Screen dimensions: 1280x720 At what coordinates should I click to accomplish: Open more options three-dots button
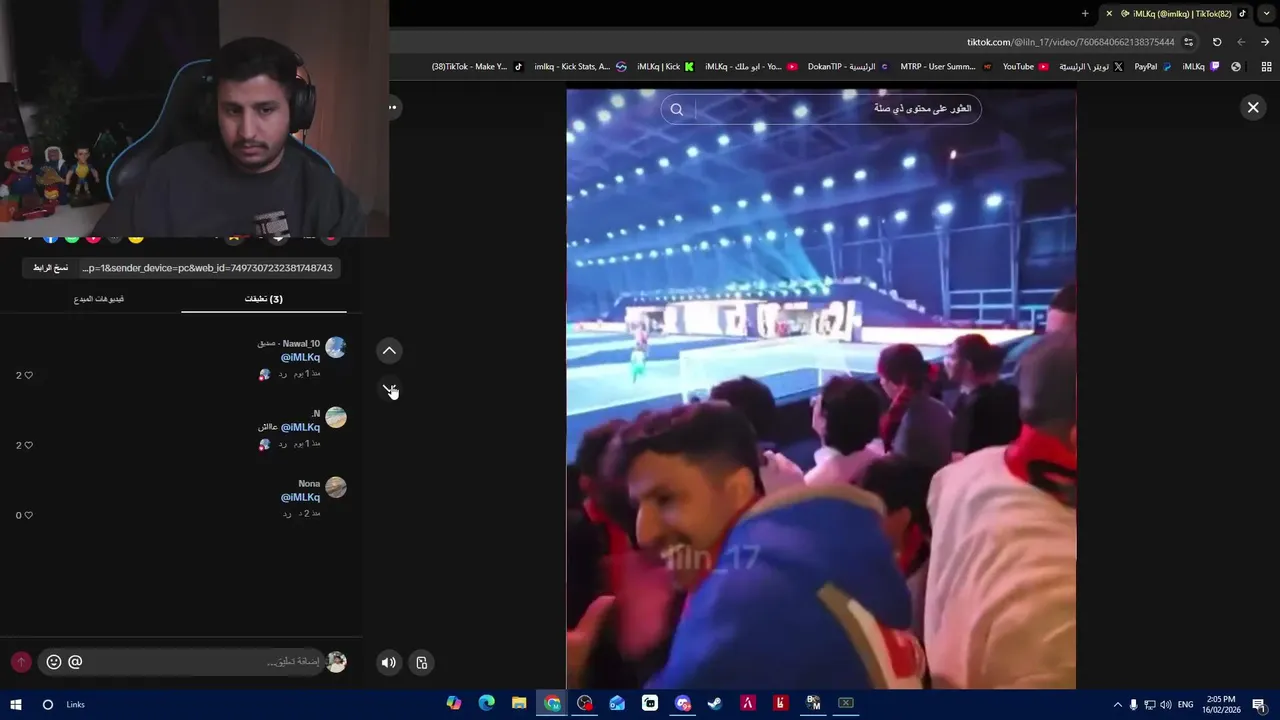point(392,107)
